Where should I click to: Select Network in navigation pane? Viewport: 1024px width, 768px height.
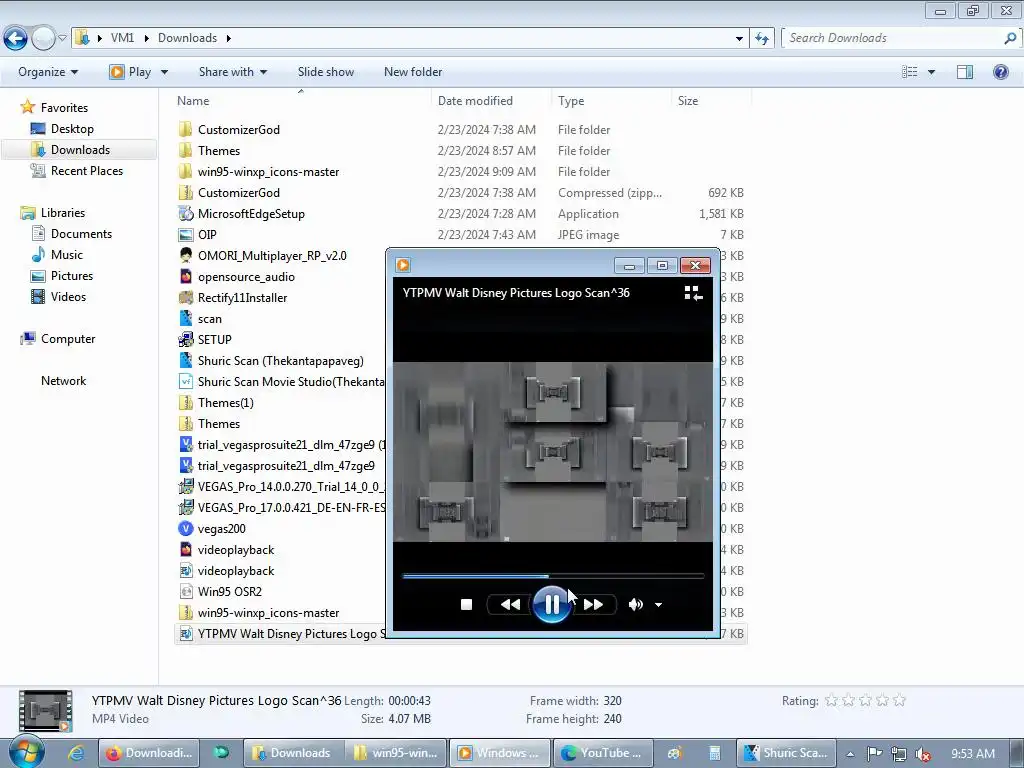[x=63, y=381]
